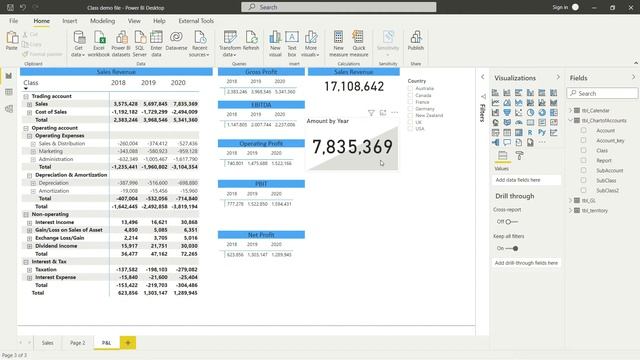This screenshot has height=360, width=640.
Task: Check the Canada country filter
Action: pyautogui.click(x=410, y=95)
